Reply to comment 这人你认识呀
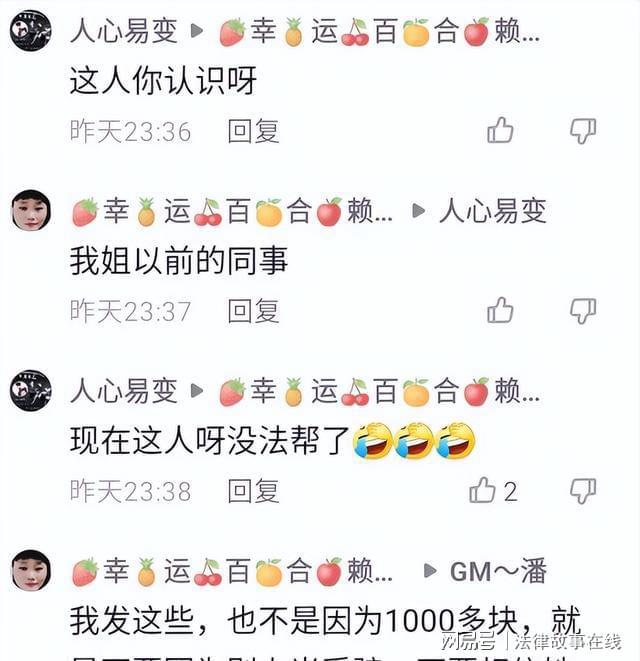The width and height of the screenshot is (640, 661). click(253, 131)
